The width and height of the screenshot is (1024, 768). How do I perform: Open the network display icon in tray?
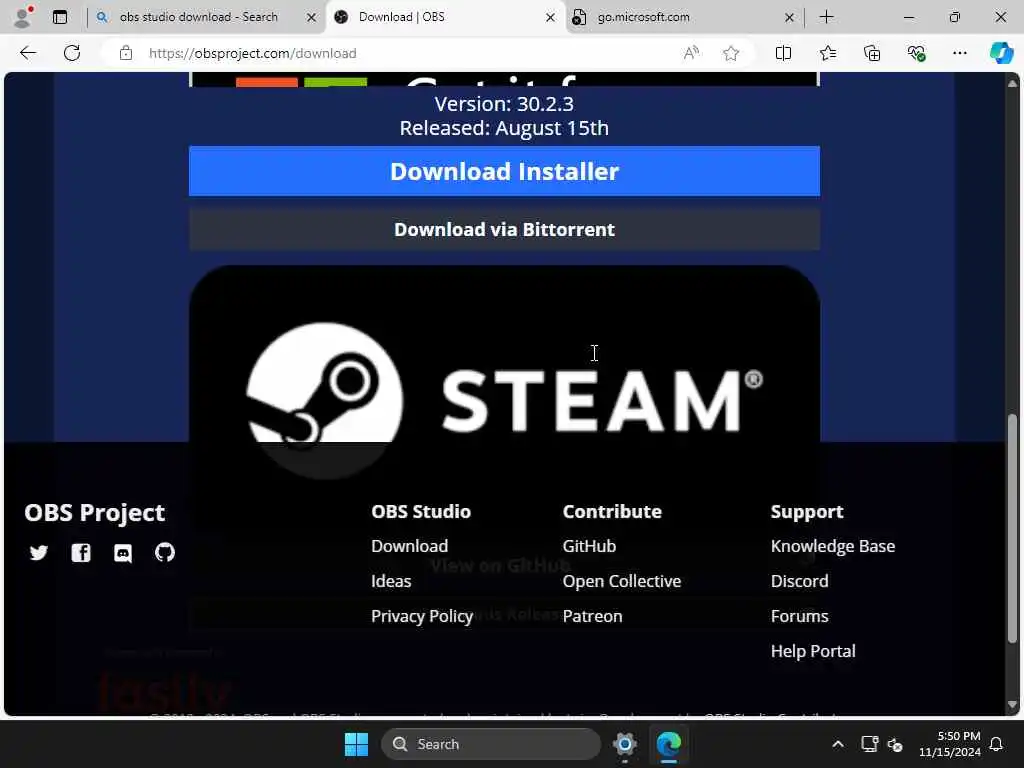pyautogui.click(x=869, y=744)
